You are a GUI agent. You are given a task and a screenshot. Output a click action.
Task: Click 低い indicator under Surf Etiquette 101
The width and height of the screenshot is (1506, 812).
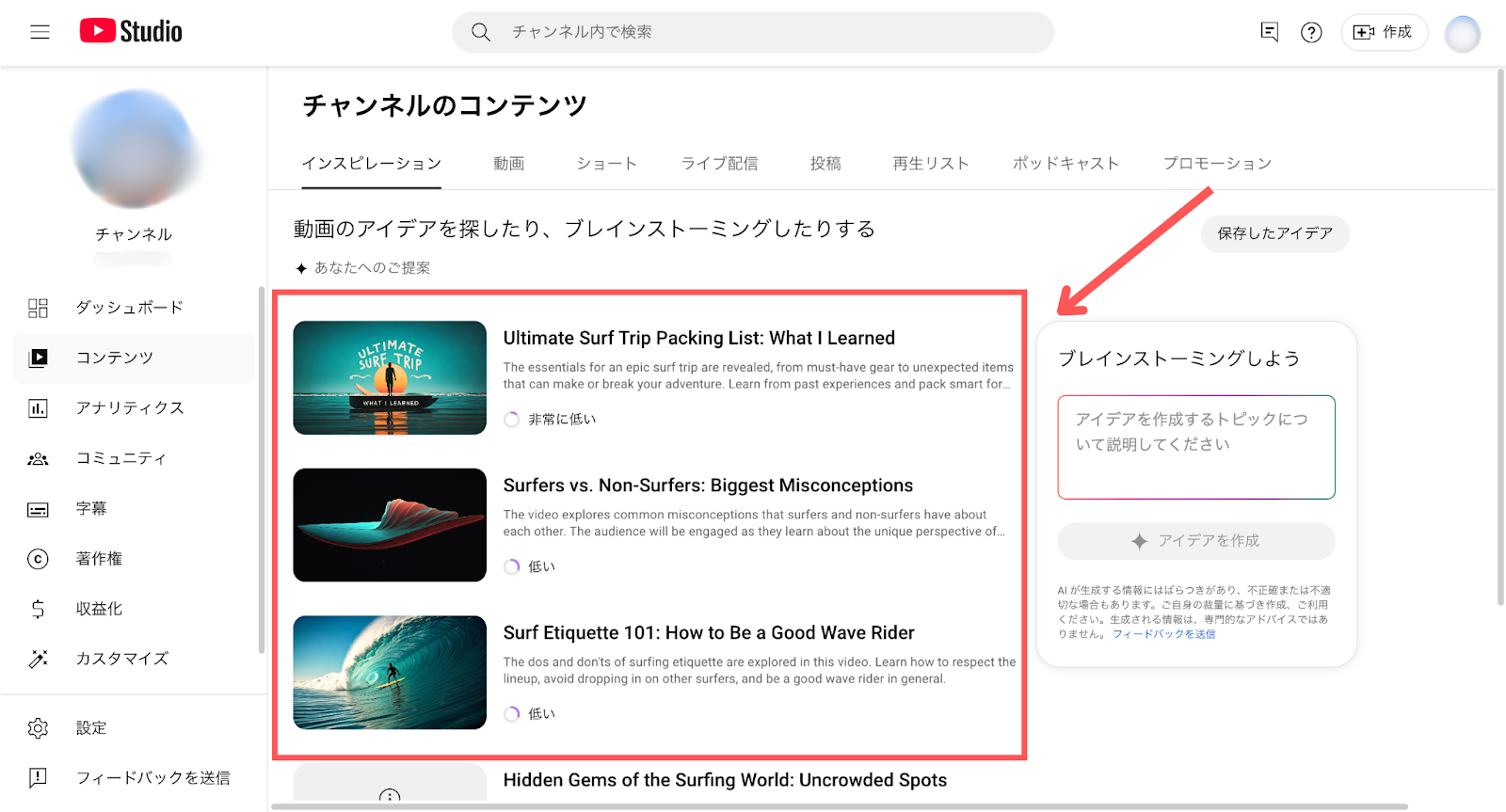(530, 714)
